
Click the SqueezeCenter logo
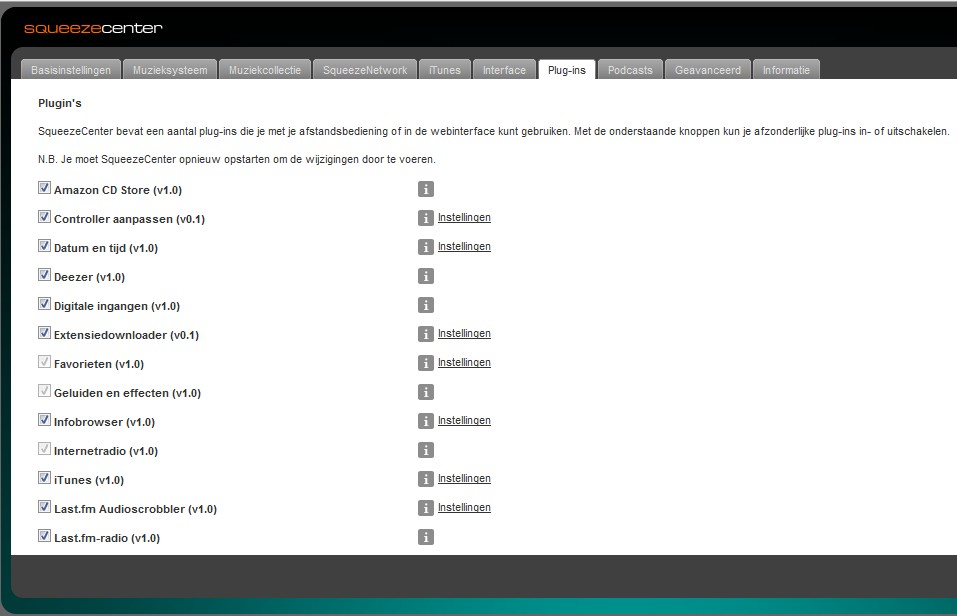tap(93, 28)
